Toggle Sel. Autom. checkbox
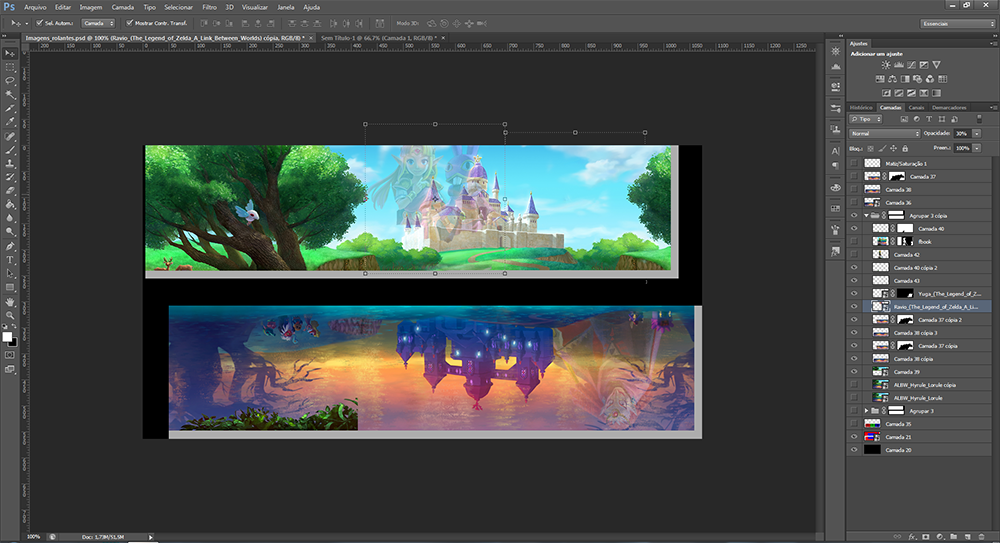Screen dimensions: 1000x543 click(x=39, y=23)
